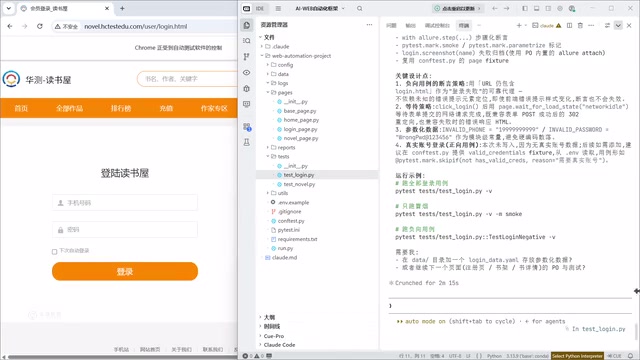
Task: Open the Explorer icon in activity bar
Action: click(x=247, y=25)
